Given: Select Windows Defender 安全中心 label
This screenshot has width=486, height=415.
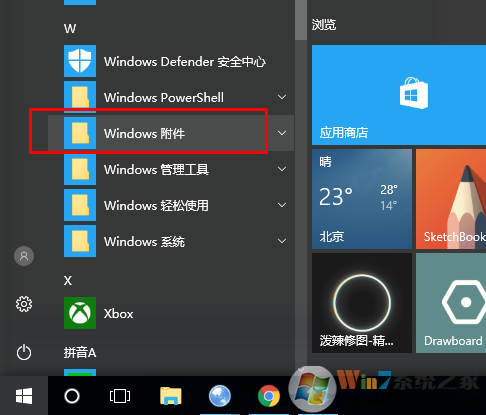Looking at the screenshot, I should pos(185,62).
